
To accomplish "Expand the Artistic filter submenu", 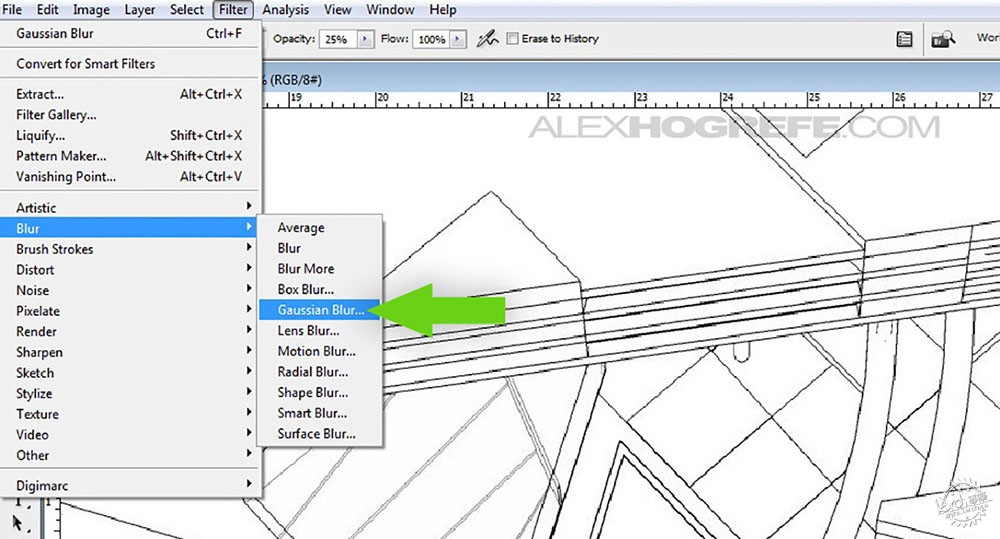I will pos(129,207).
